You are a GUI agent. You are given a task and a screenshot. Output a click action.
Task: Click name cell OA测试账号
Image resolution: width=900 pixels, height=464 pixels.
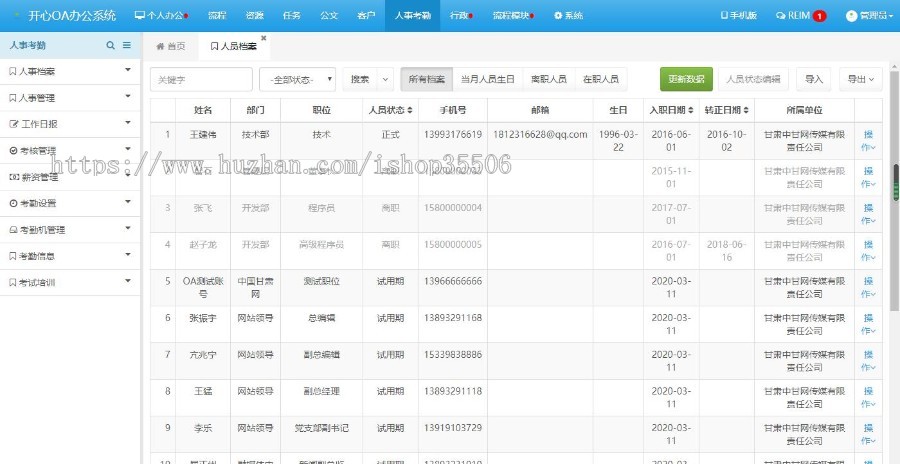tap(203, 288)
